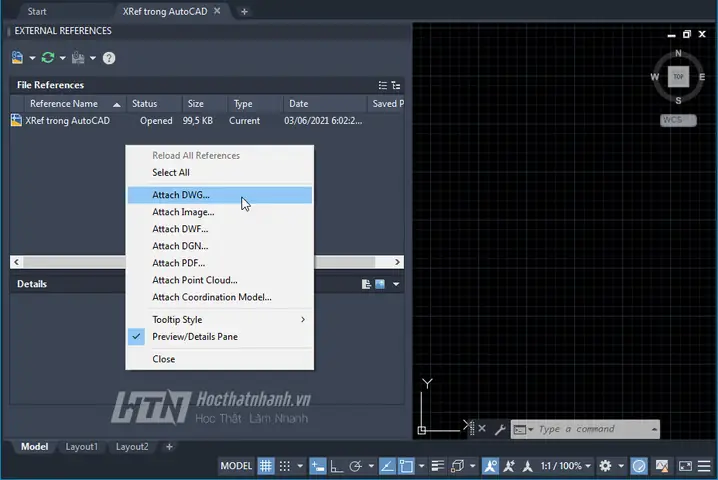Screen dimensions: 718x480
Task: Switch to the Layout2 tab
Action: (132, 447)
